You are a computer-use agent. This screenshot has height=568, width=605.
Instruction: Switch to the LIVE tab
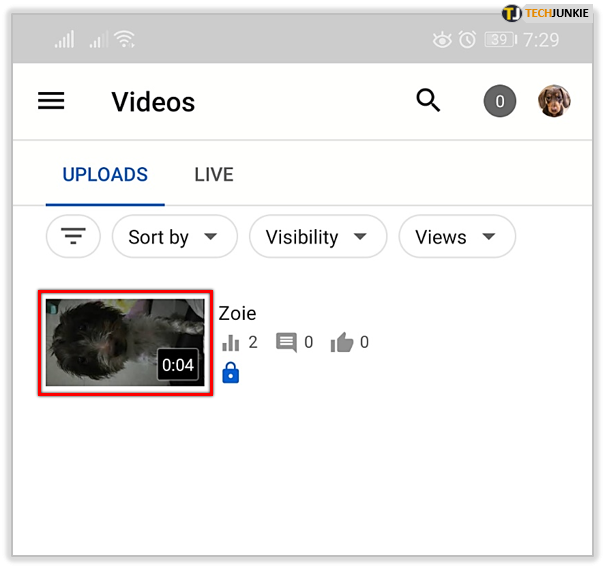[214, 174]
